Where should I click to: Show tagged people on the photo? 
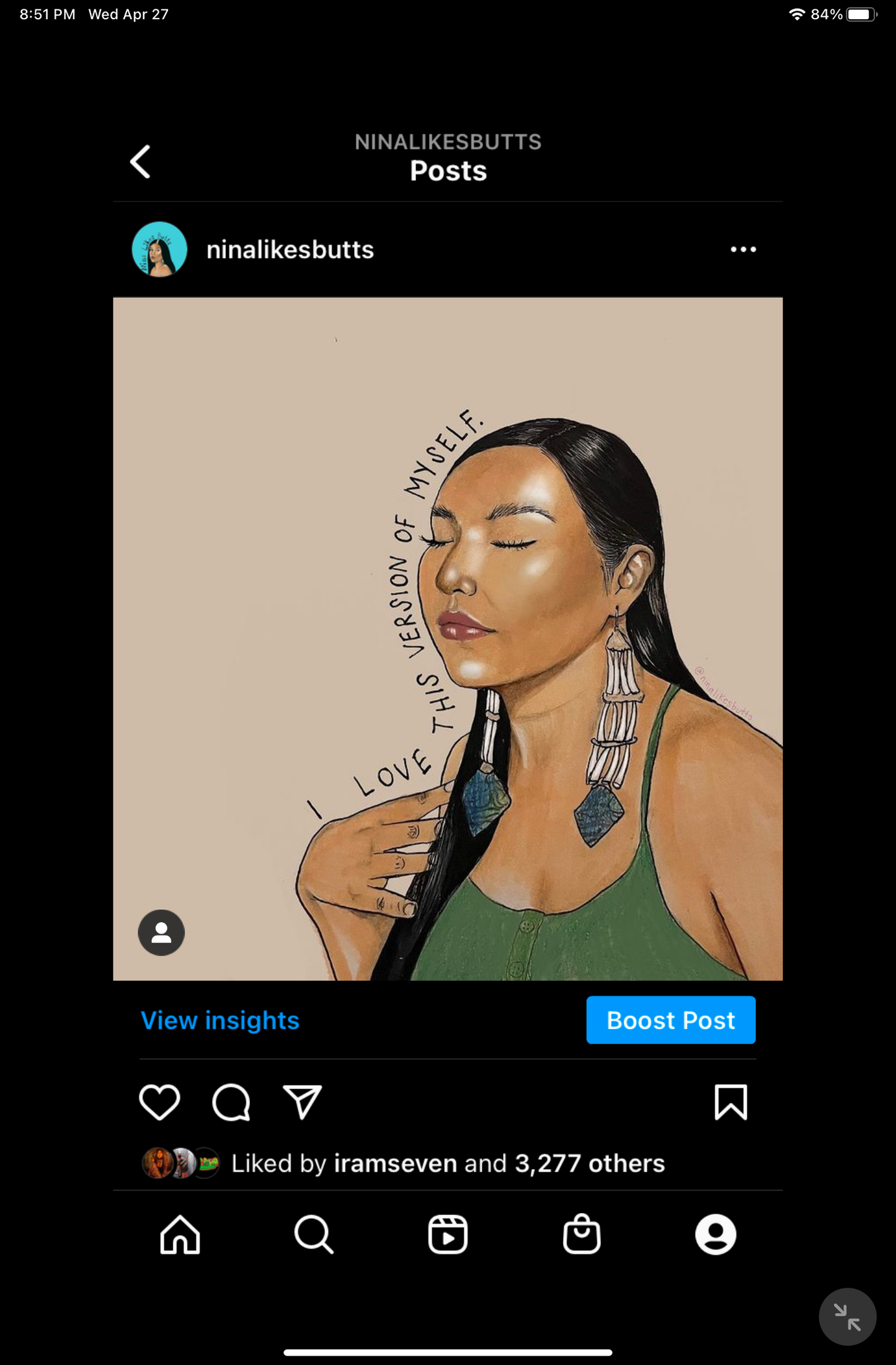pos(161,932)
